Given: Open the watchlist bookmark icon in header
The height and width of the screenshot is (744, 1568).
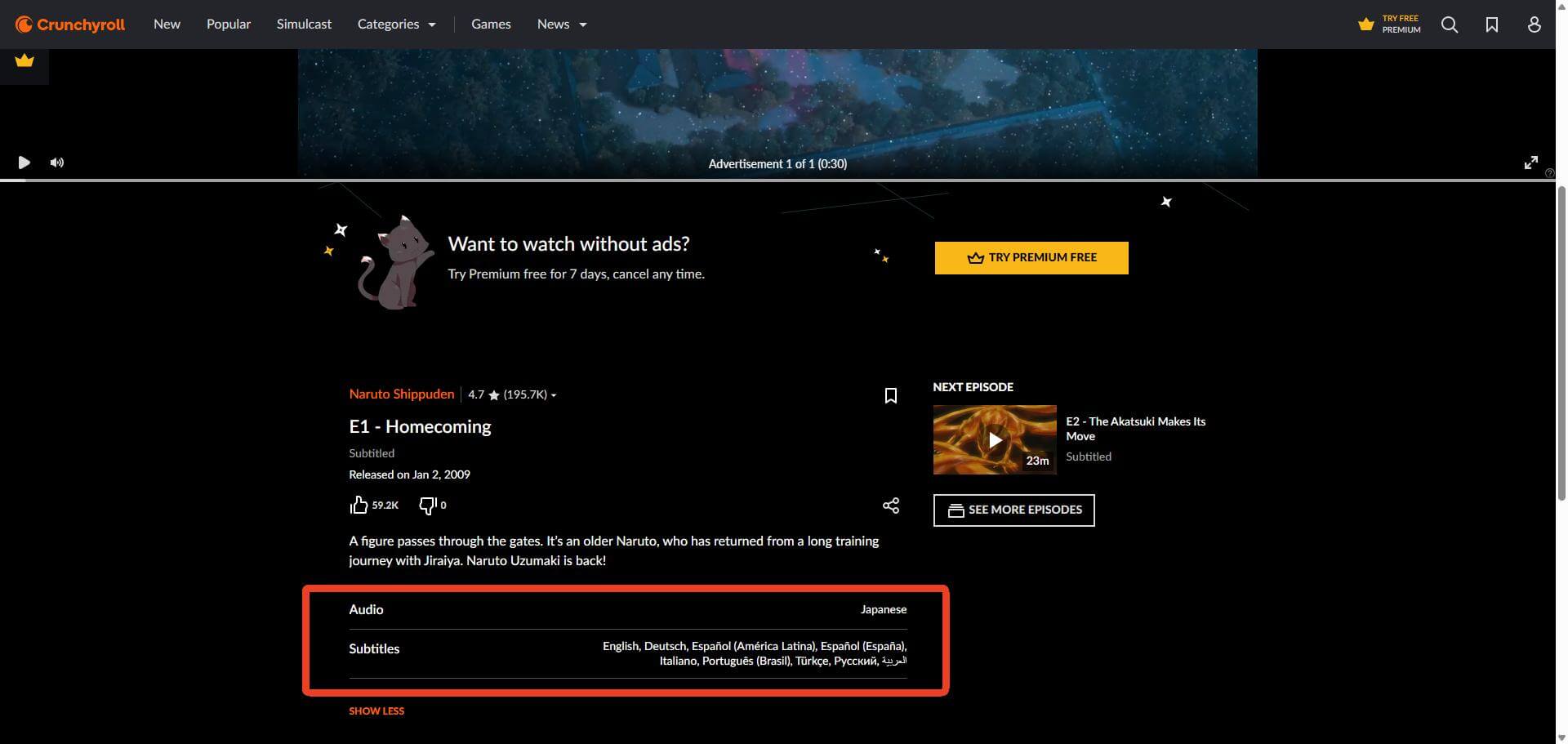Looking at the screenshot, I should (1492, 25).
